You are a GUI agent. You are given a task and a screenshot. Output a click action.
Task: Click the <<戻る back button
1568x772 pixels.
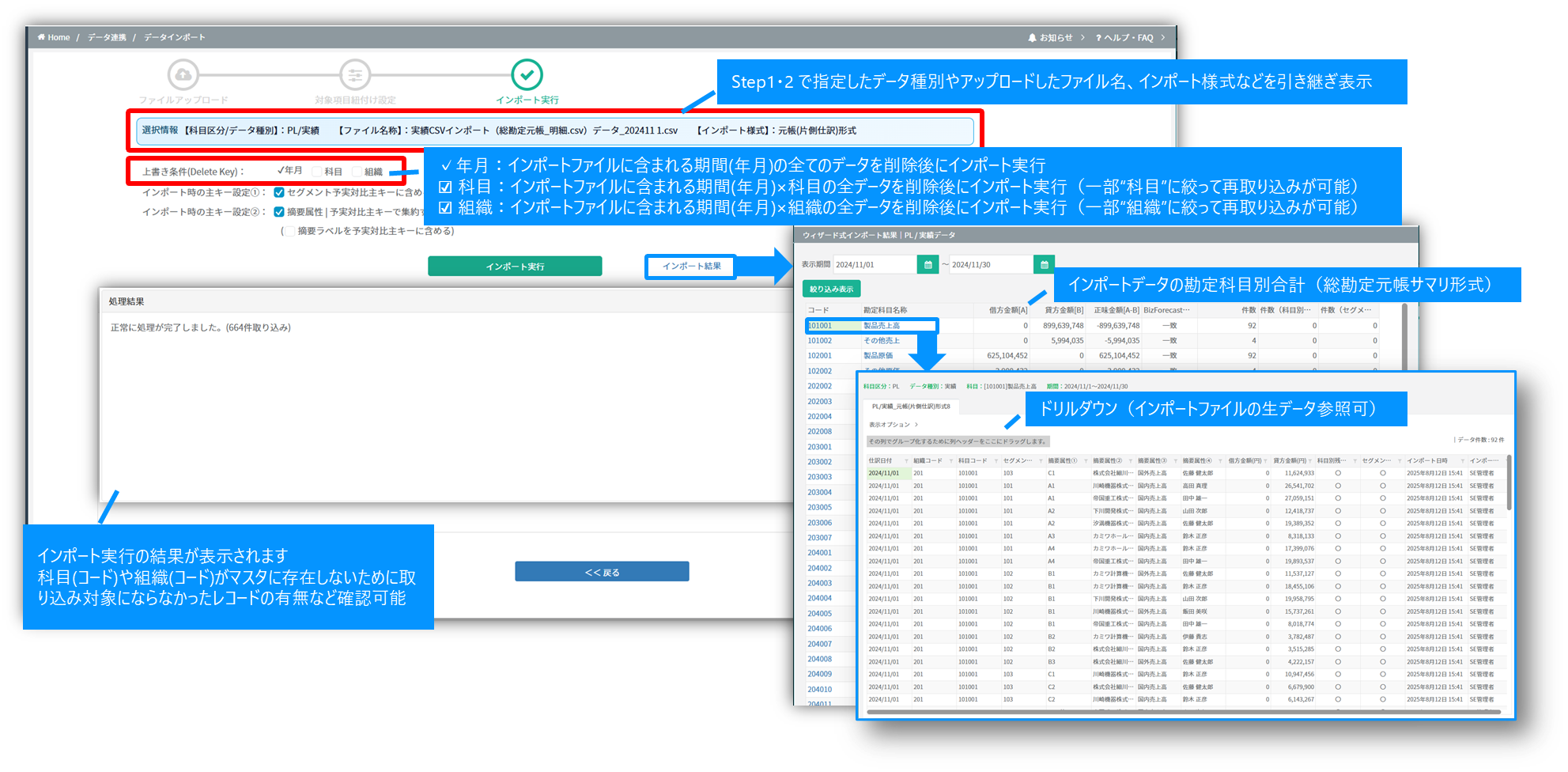tap(602, 572)
